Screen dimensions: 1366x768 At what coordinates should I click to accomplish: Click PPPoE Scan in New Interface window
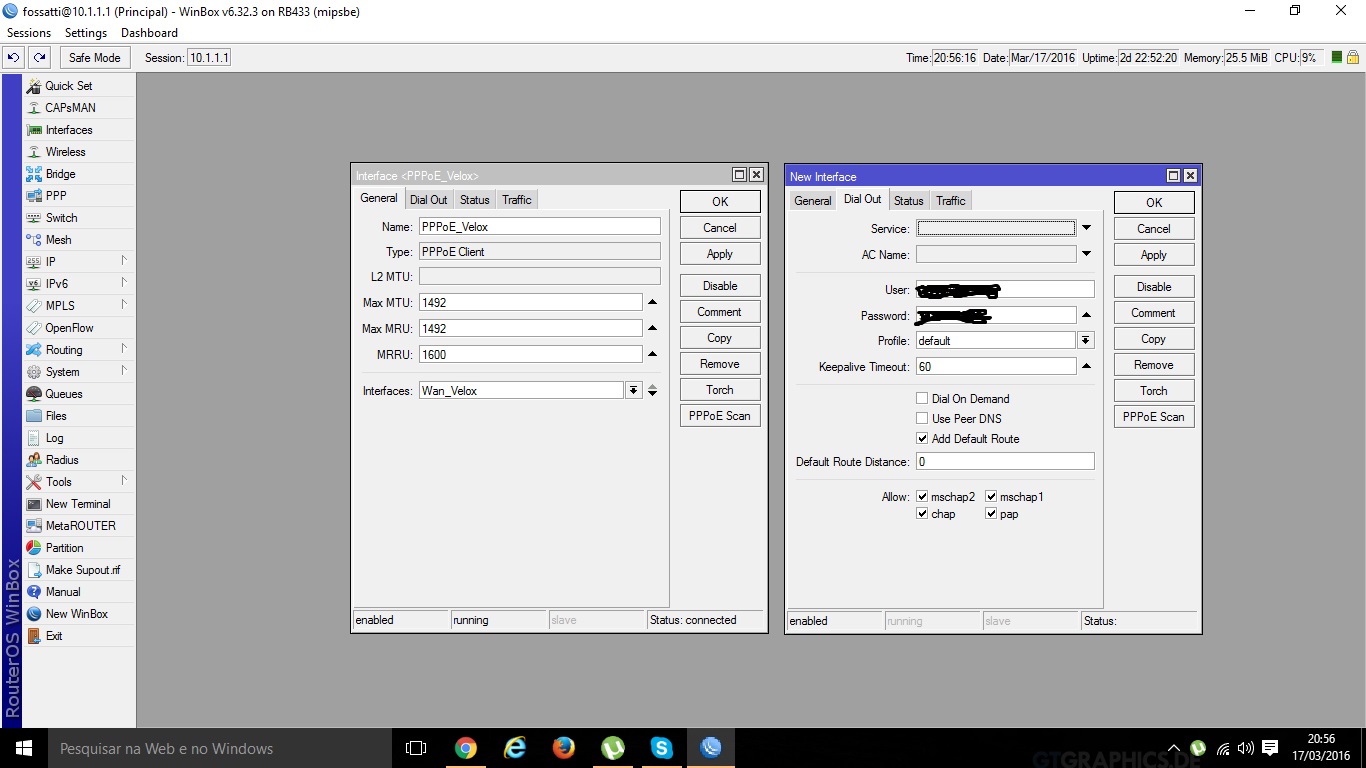click(x=1153, y=417)
